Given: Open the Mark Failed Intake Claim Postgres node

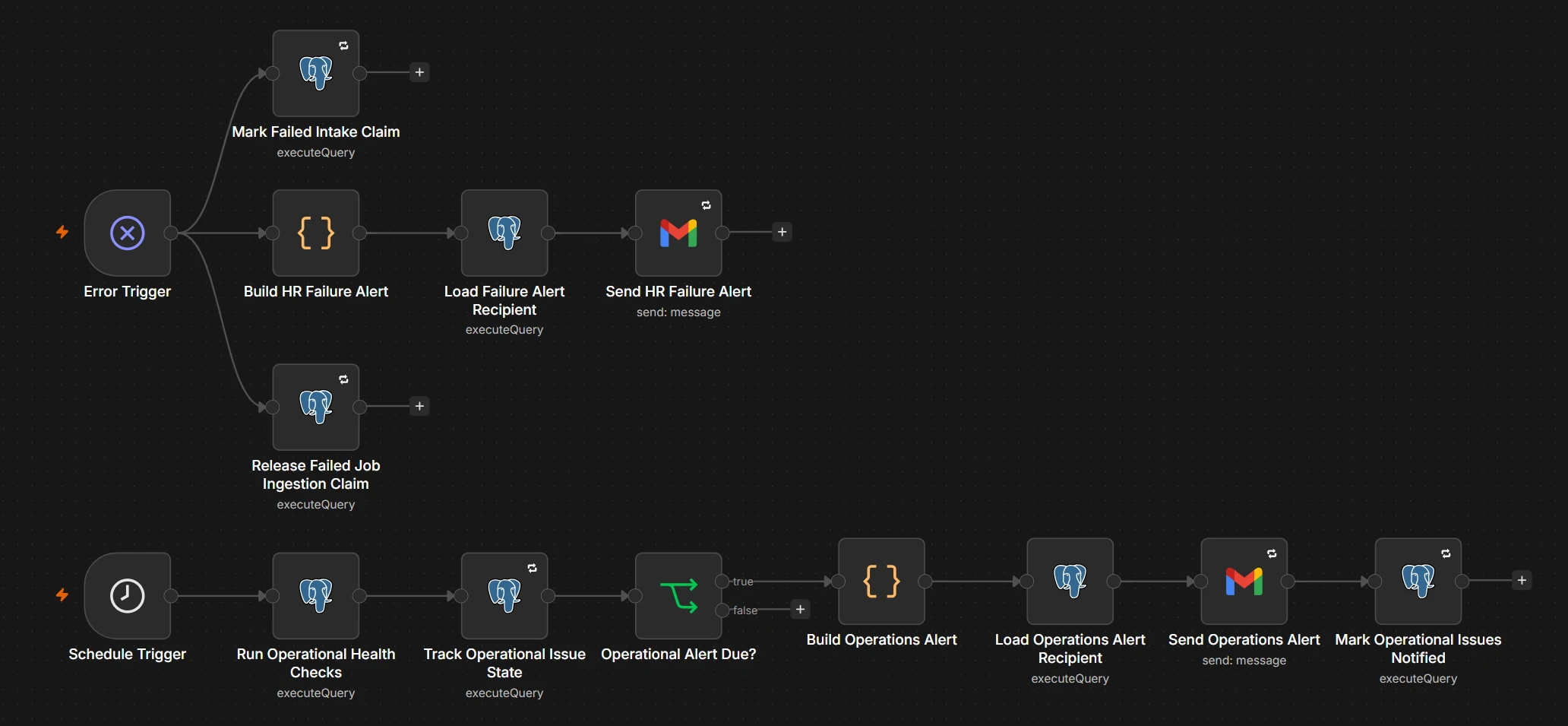Looking at the screenshot, I should [x=316, y=73].
